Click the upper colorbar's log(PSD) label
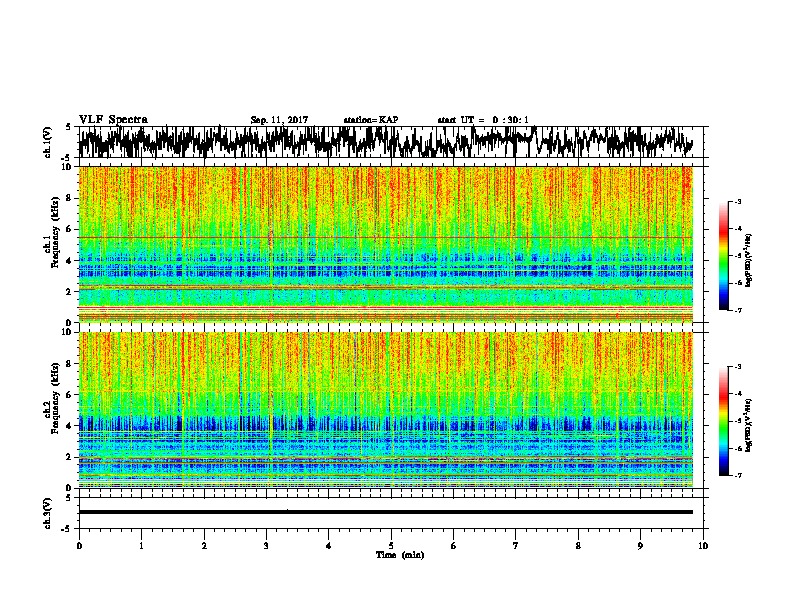The image size is (792, 612). click(748, 260)
